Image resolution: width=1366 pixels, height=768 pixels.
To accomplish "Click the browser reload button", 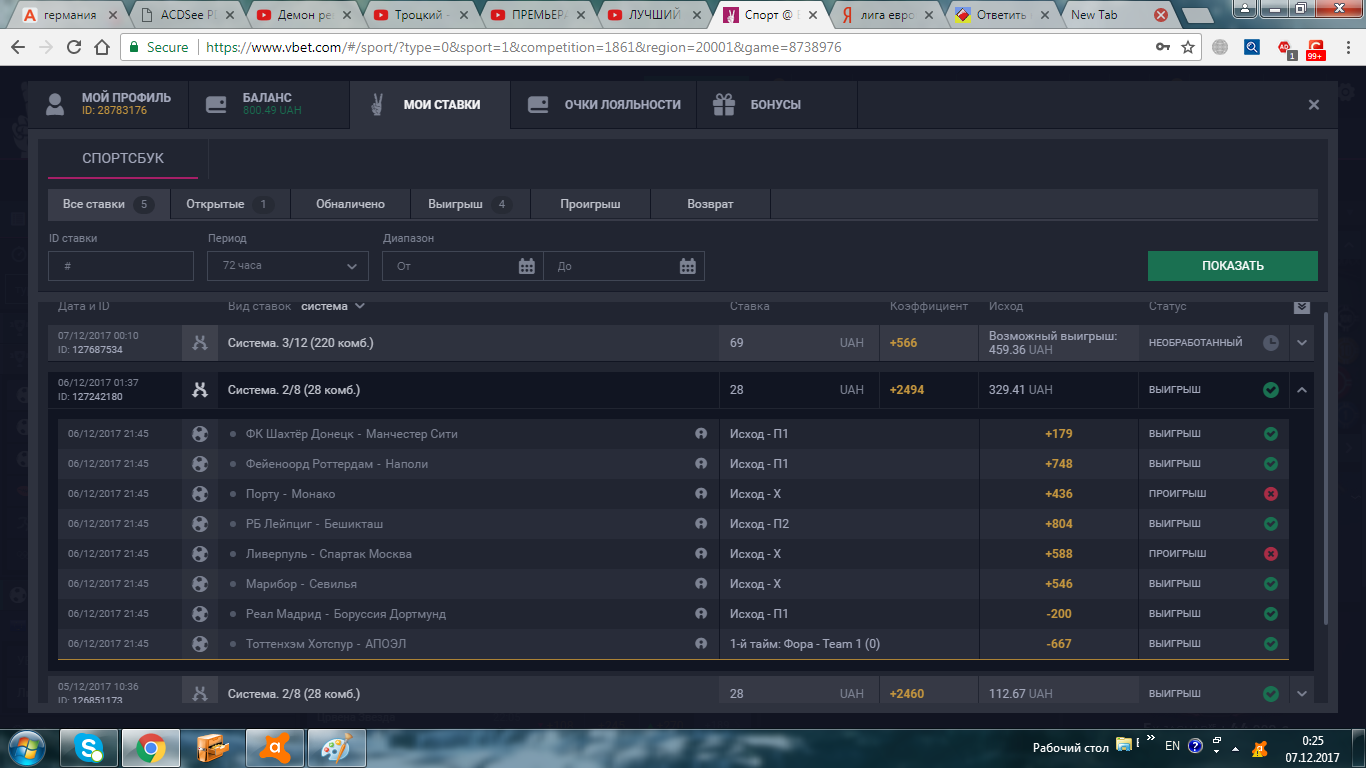I will tap(74, 47).
